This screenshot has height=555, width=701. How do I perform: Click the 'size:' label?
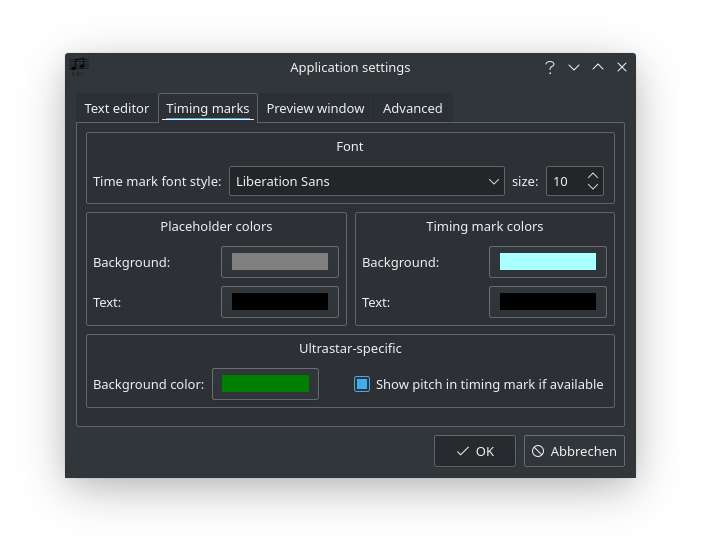tap(525, 182)
